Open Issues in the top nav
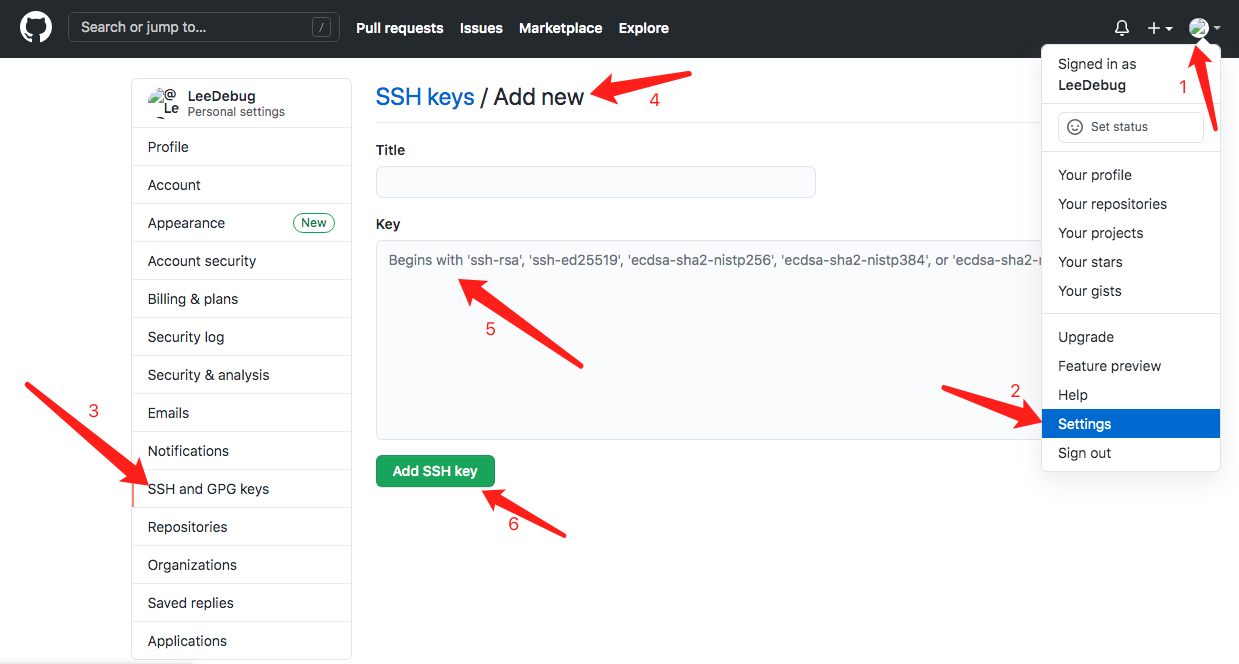1239x664 pixels. [481, 28]
